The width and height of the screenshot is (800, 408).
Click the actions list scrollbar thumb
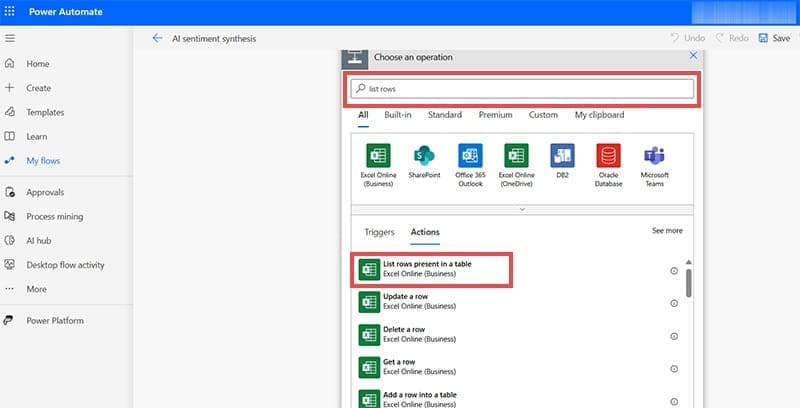[689, 283]
